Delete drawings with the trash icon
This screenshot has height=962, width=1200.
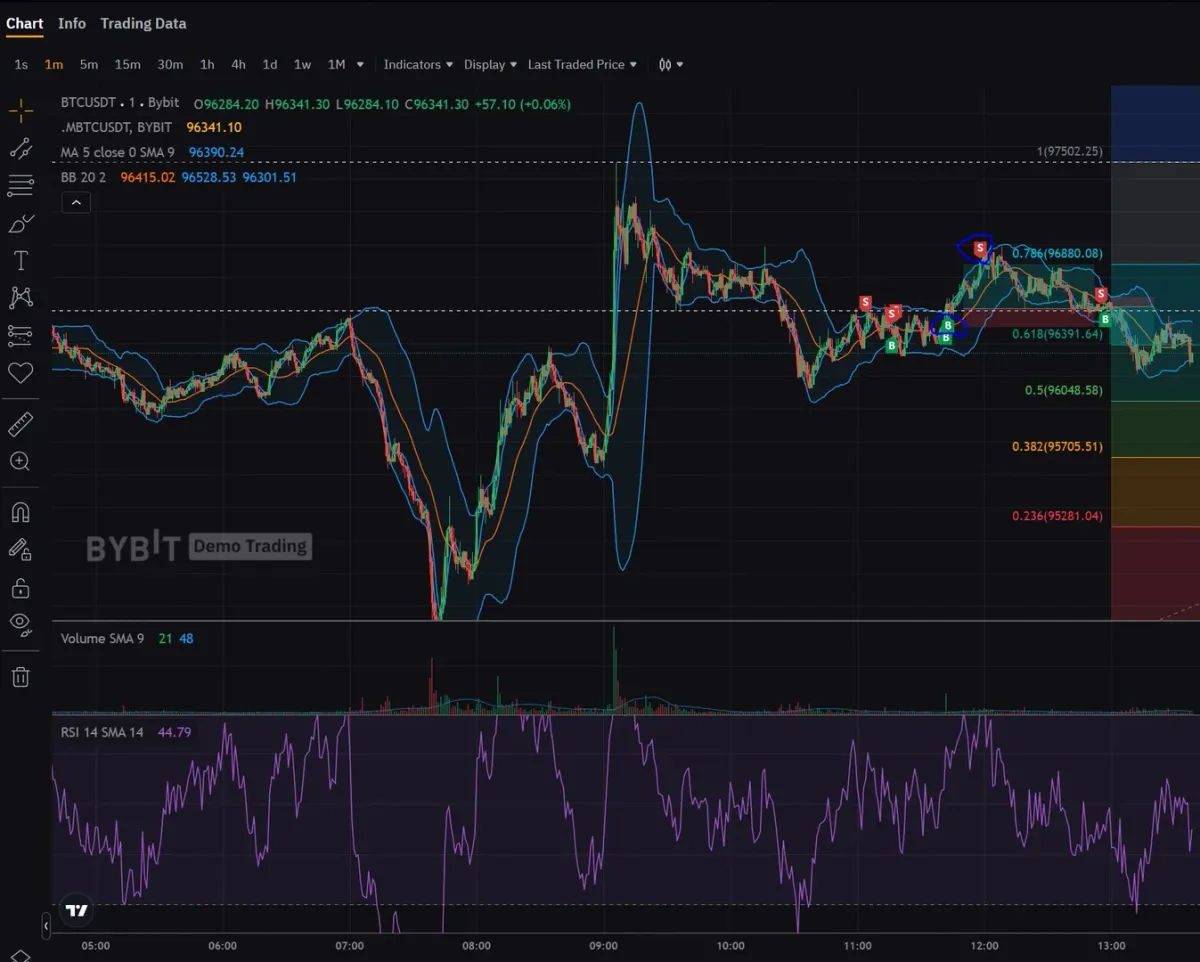pos(20,677)
